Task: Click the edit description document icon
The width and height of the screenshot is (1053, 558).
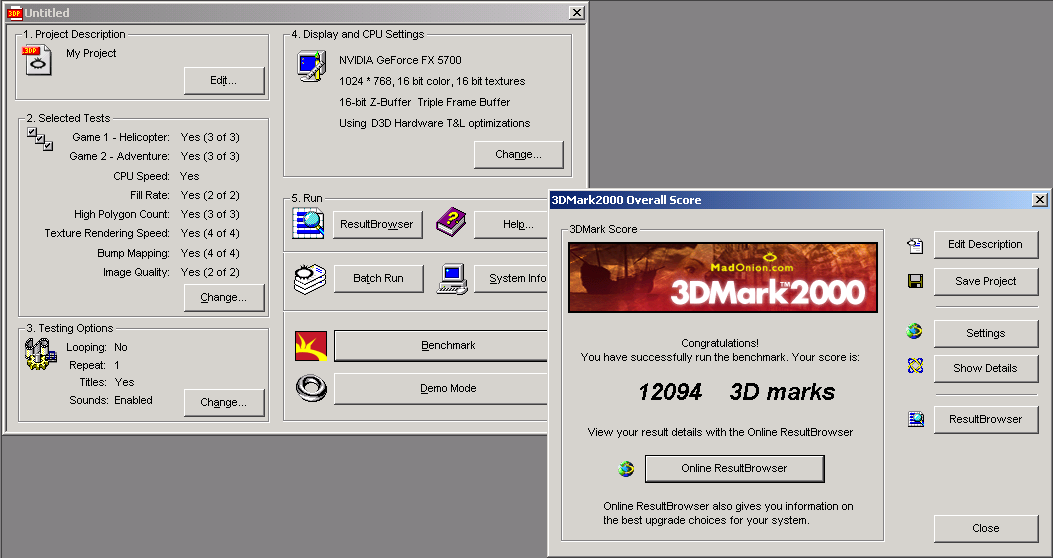Action: tap(915, 245)
